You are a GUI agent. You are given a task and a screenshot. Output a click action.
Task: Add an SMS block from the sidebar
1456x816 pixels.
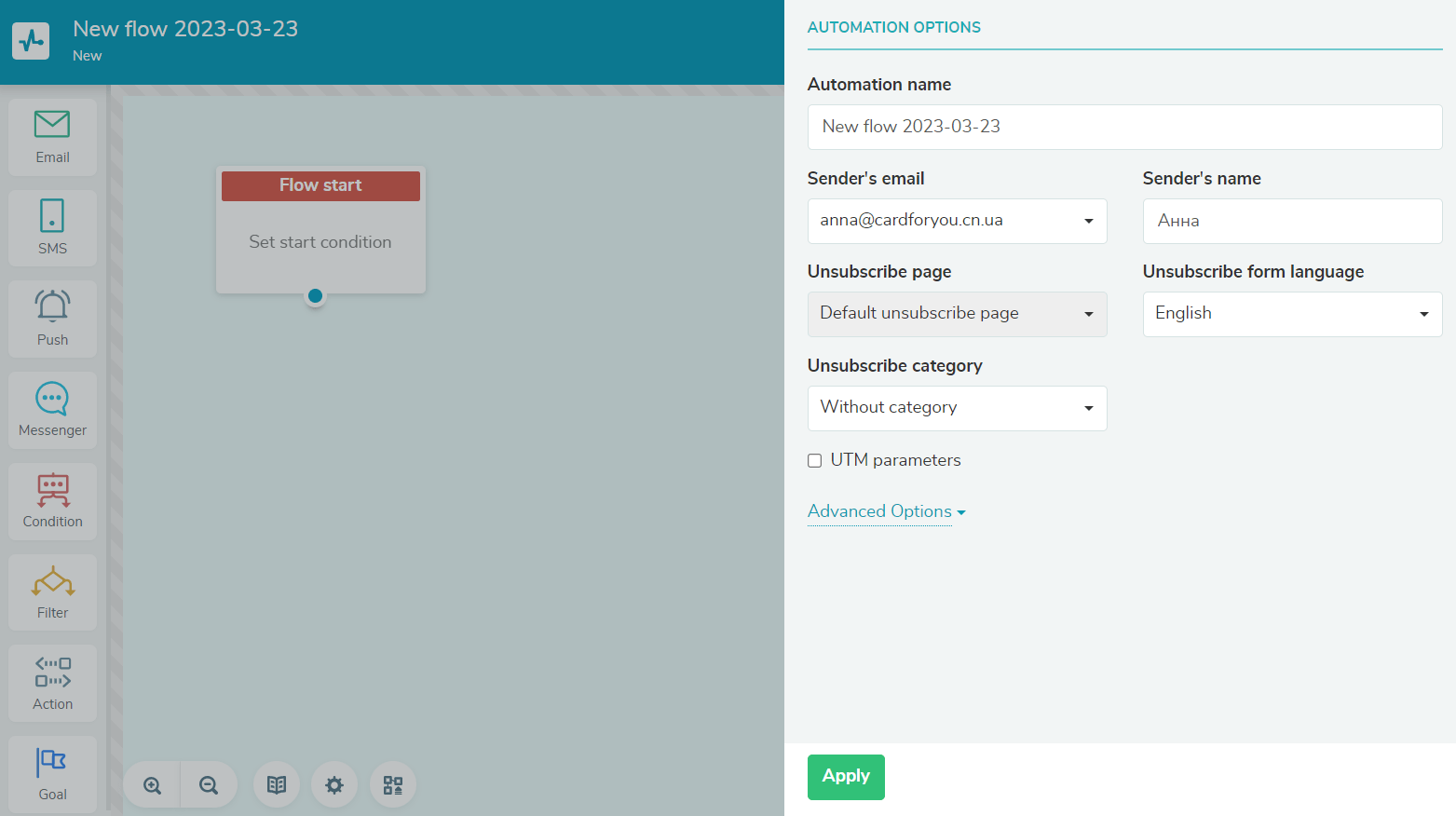52,228
